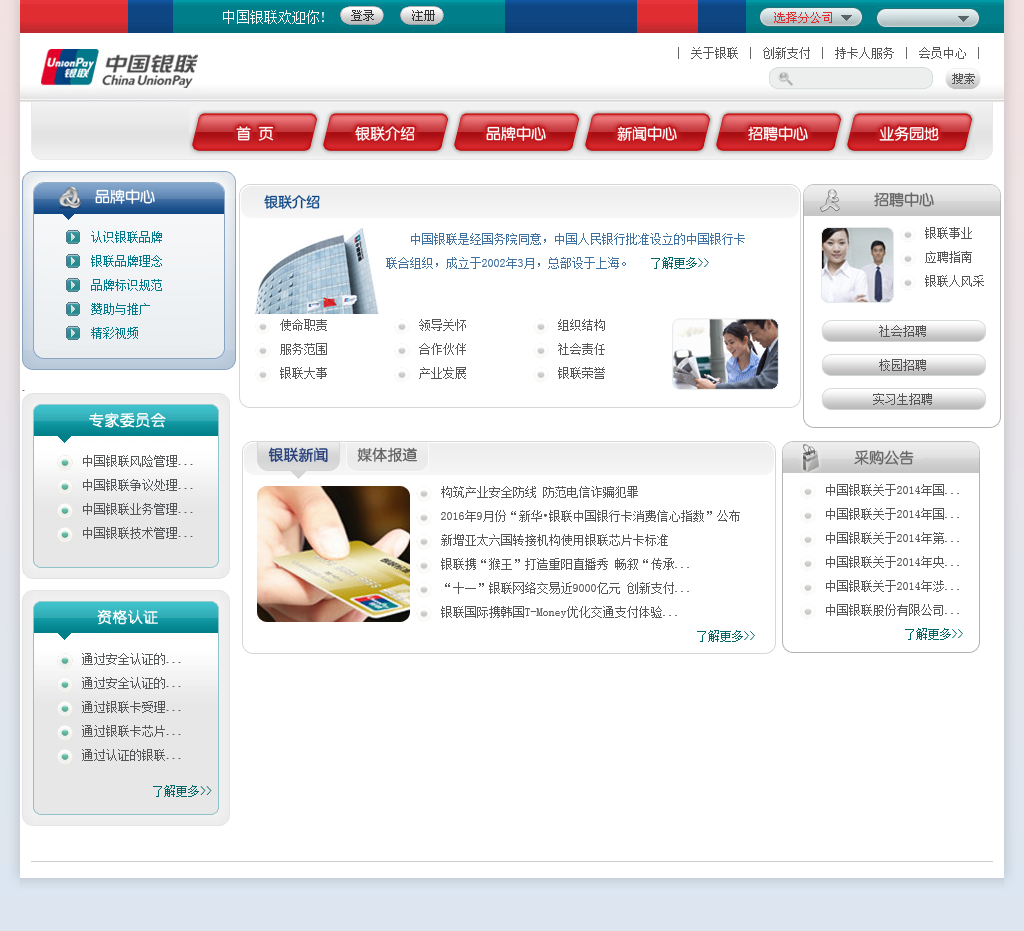The width and height of the screenshot is (1024, 931).
Task: Open 业务园地 in main navigation
Action: 909,133
